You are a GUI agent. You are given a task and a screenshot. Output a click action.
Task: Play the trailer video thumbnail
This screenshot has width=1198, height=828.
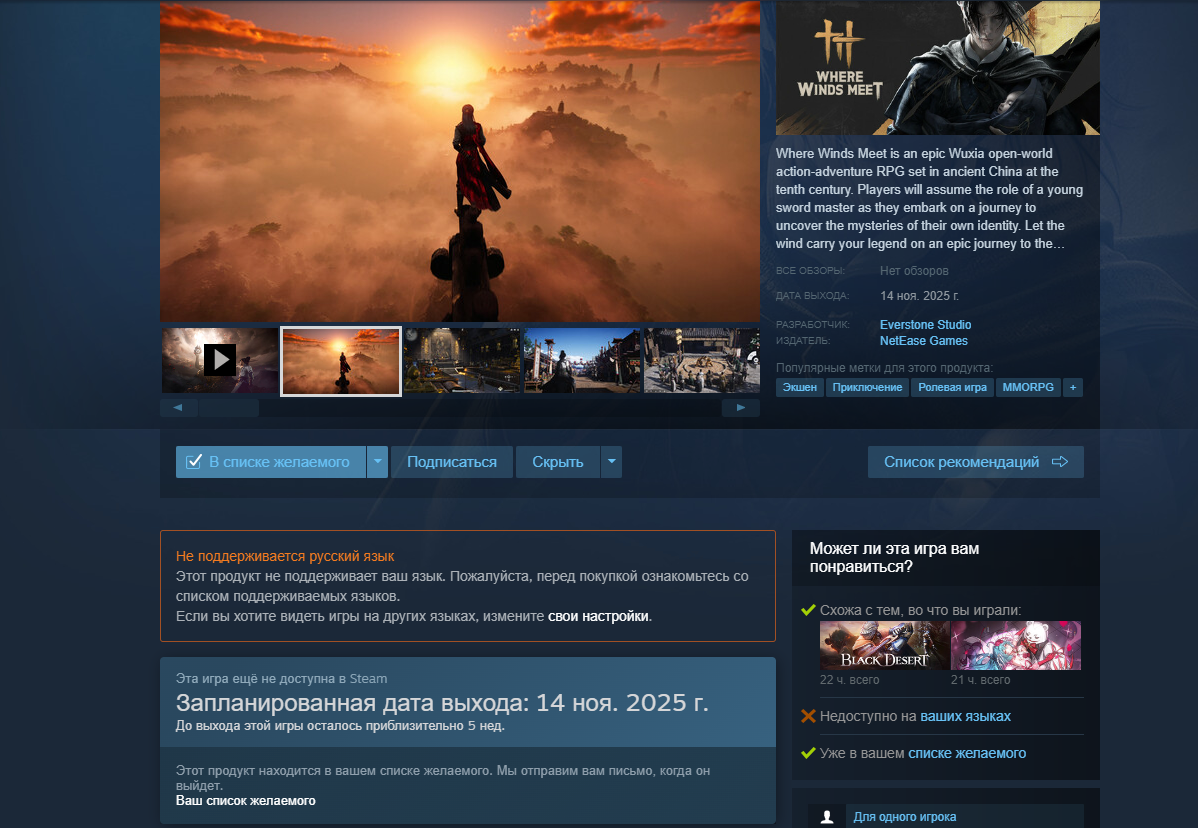click(220, 361)
